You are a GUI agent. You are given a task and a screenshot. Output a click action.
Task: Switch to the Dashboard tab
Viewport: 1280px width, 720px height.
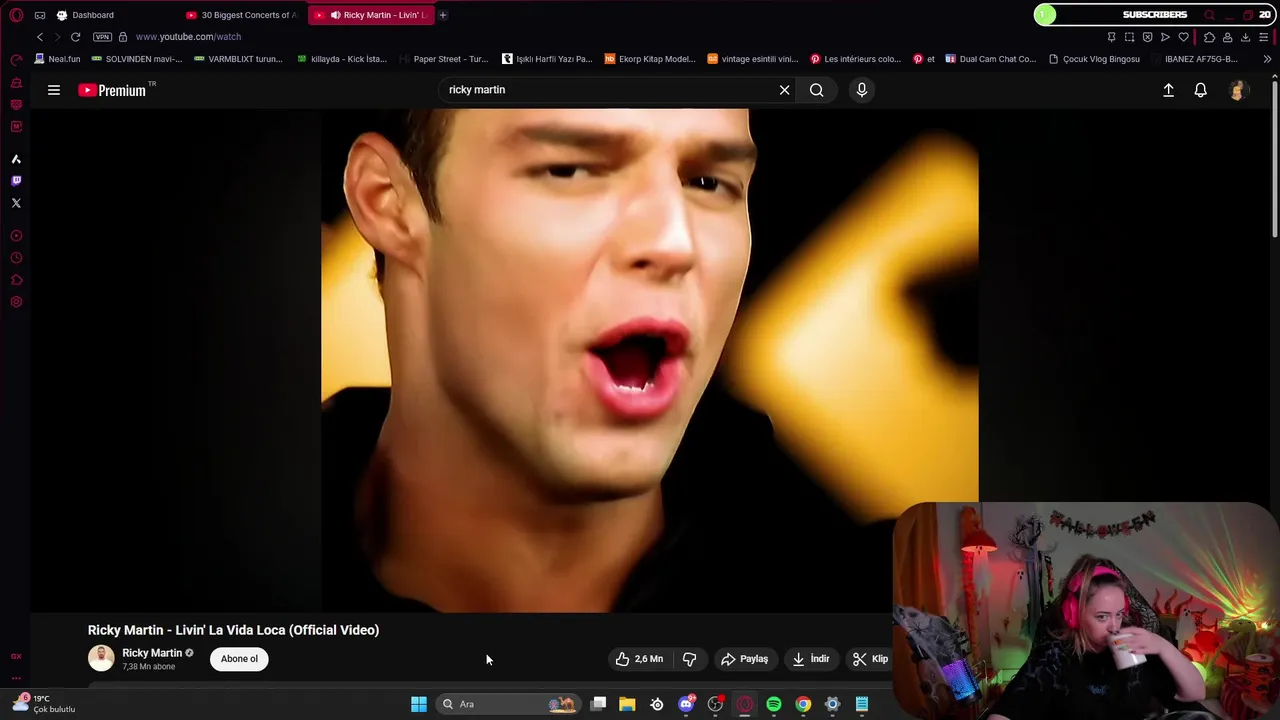click(x=93, y=15)
